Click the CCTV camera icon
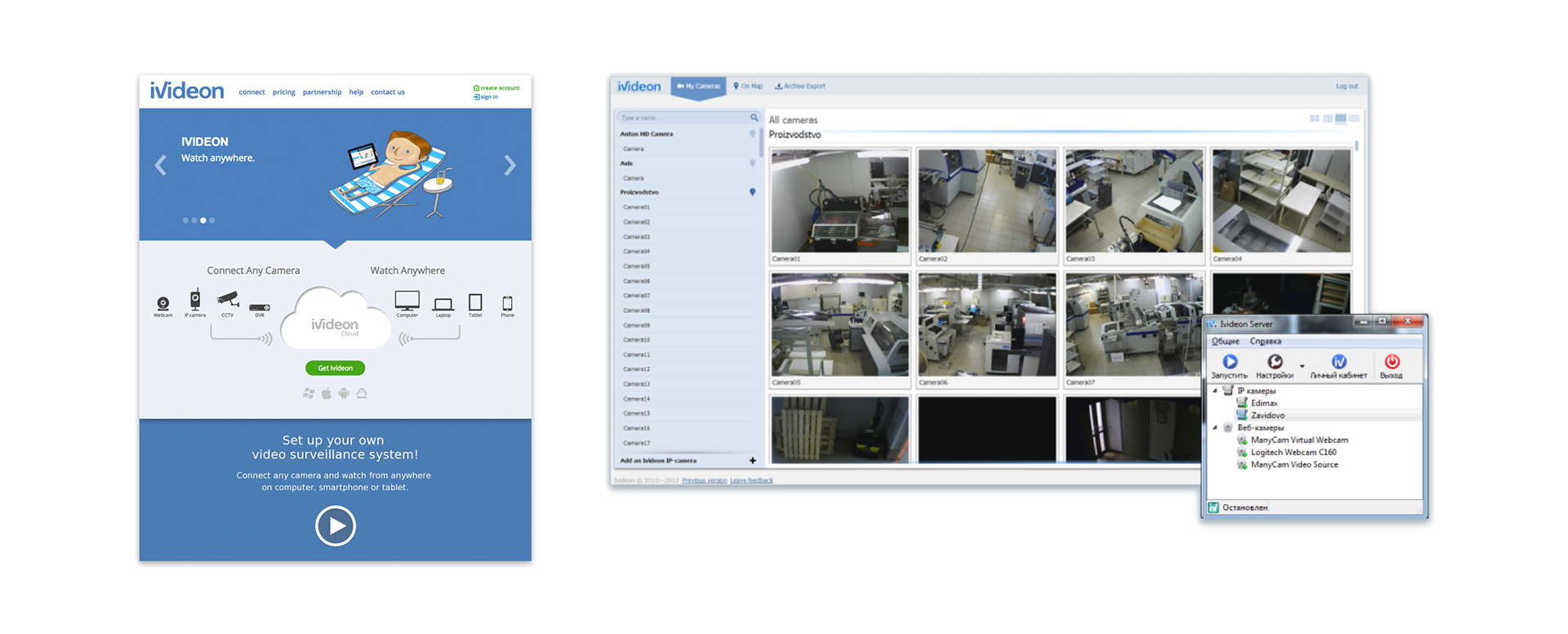The height and width of the screenshot is (634, 1568). pos(228,300)
